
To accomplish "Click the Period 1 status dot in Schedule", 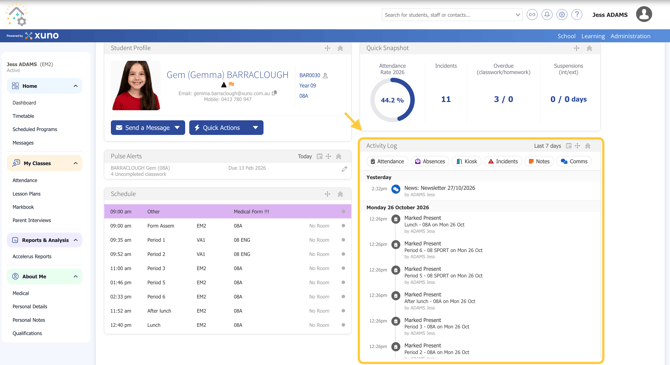I will 343,240.
